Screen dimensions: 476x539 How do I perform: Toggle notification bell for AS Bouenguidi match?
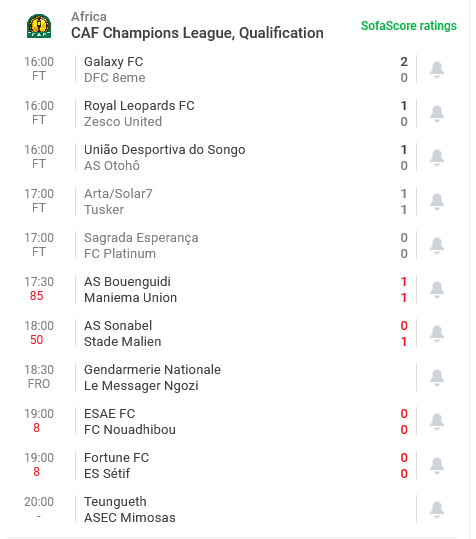[437, 289]
